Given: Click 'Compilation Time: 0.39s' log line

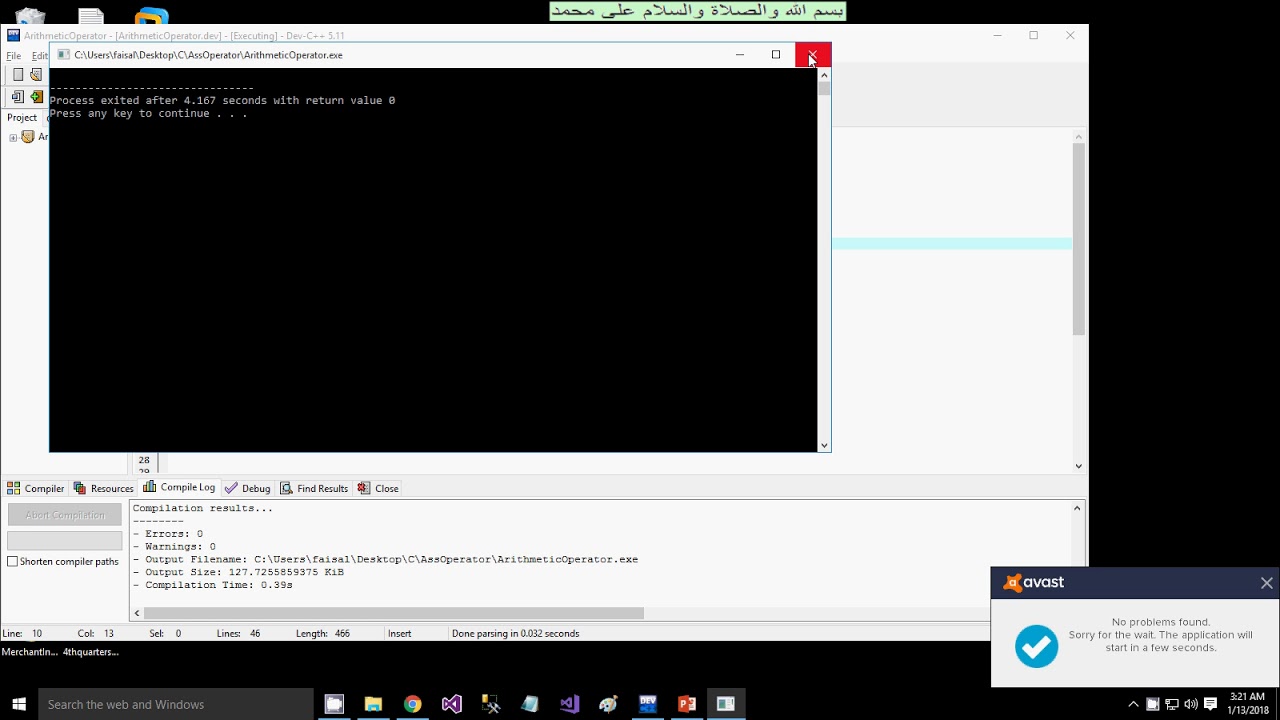Looking at the screenshot, I should [x=213, y=585].
